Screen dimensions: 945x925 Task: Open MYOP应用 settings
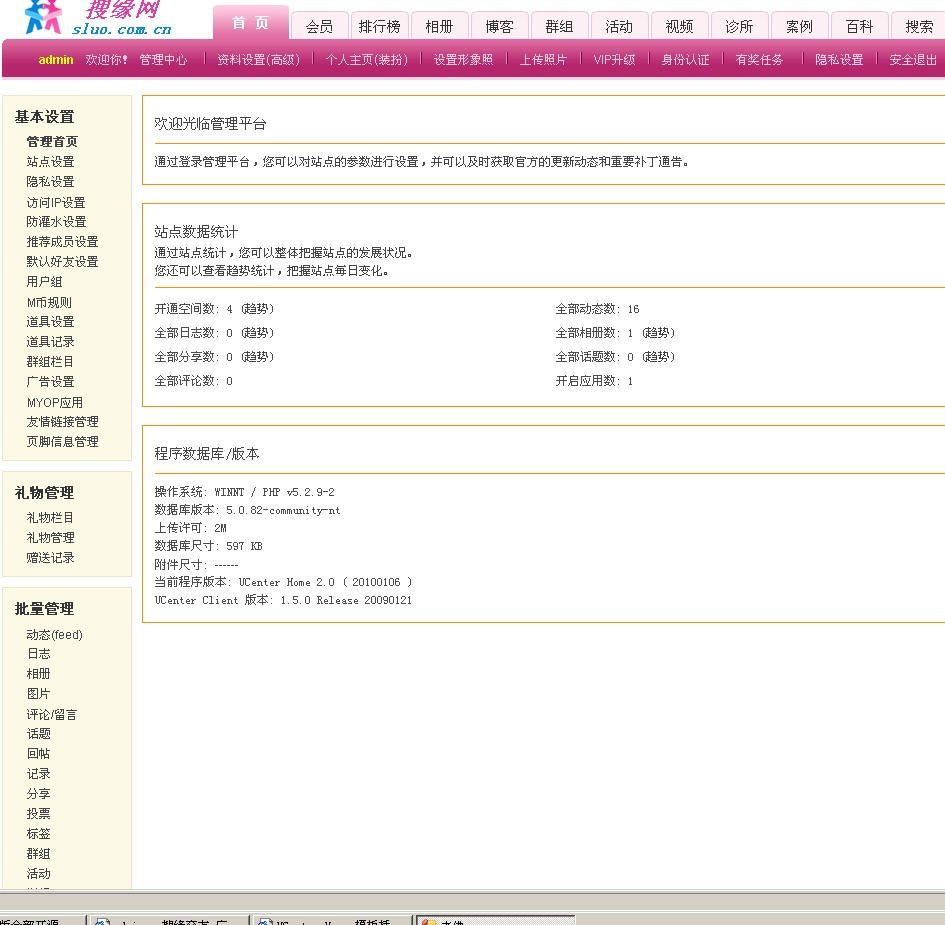55,403
